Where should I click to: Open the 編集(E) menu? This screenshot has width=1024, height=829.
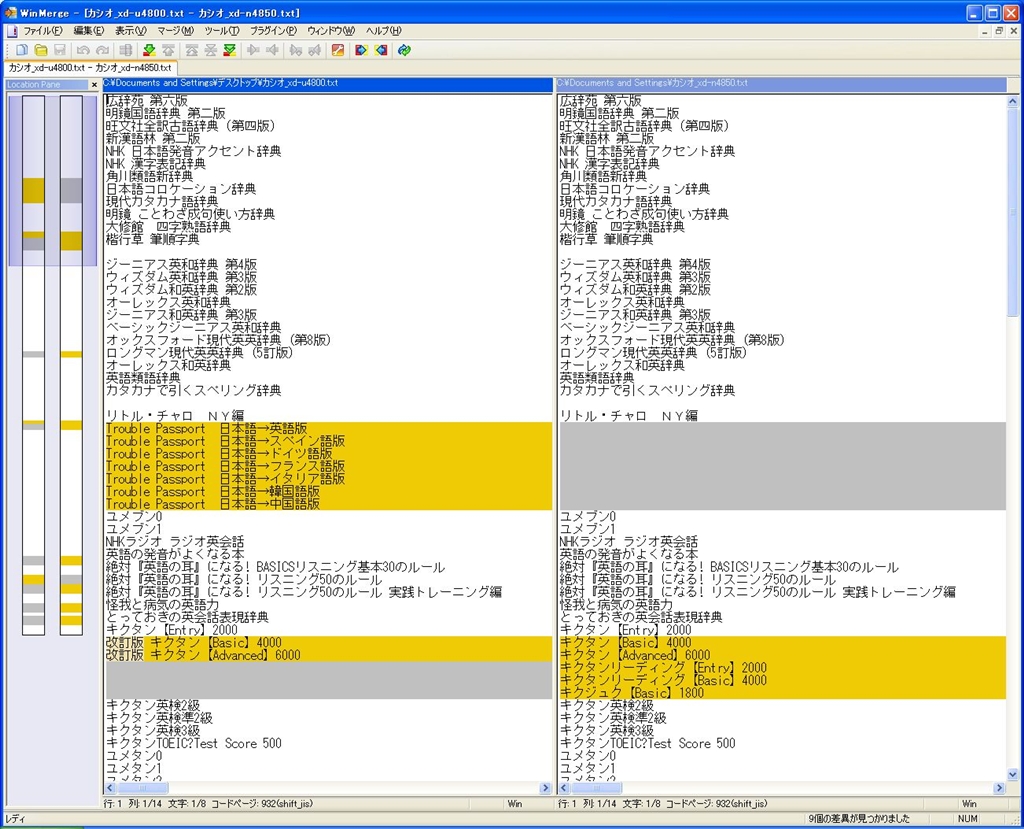pos(89,31)
